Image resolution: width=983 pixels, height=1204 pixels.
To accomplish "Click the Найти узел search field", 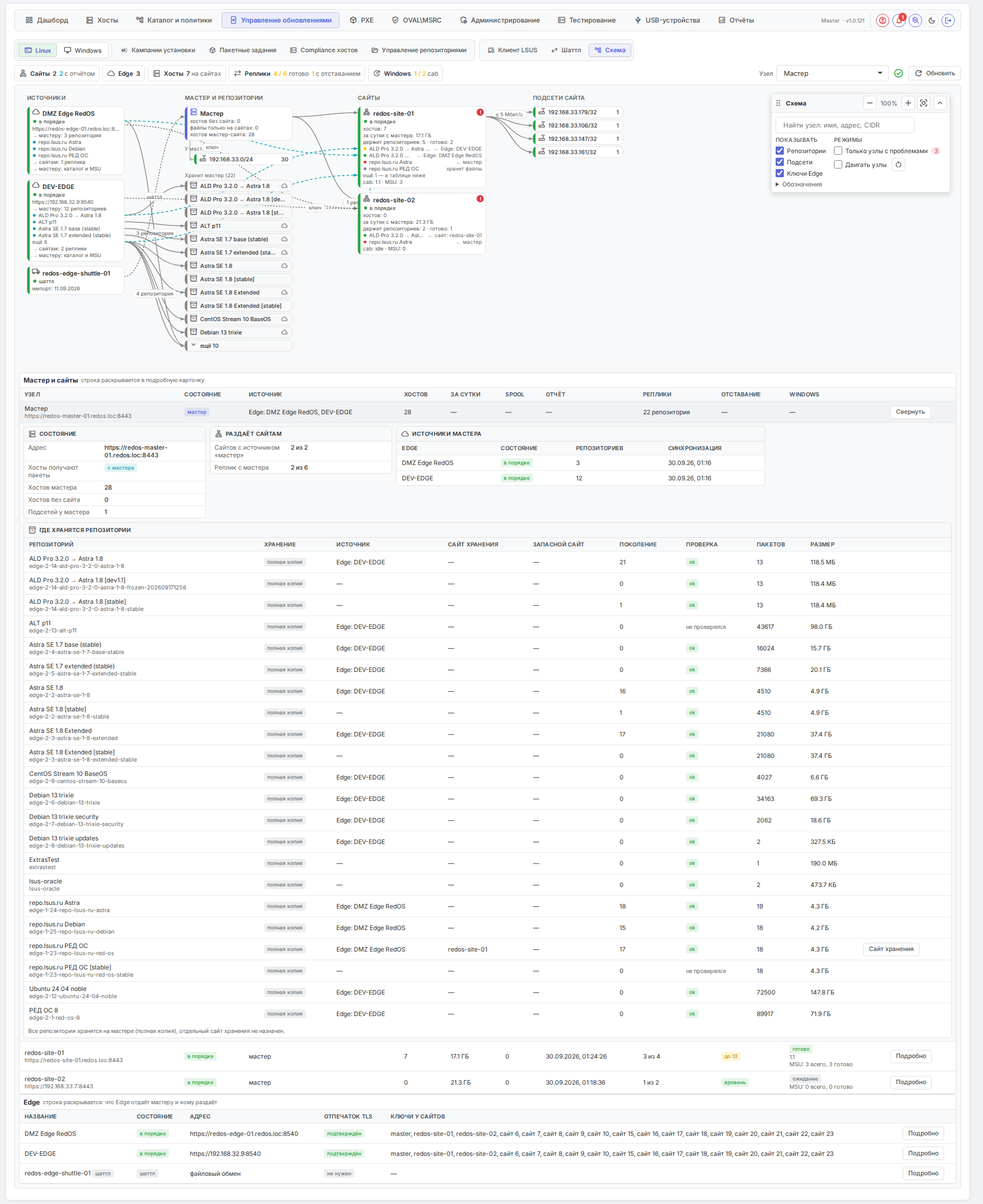I will click(x=844, y=125).
